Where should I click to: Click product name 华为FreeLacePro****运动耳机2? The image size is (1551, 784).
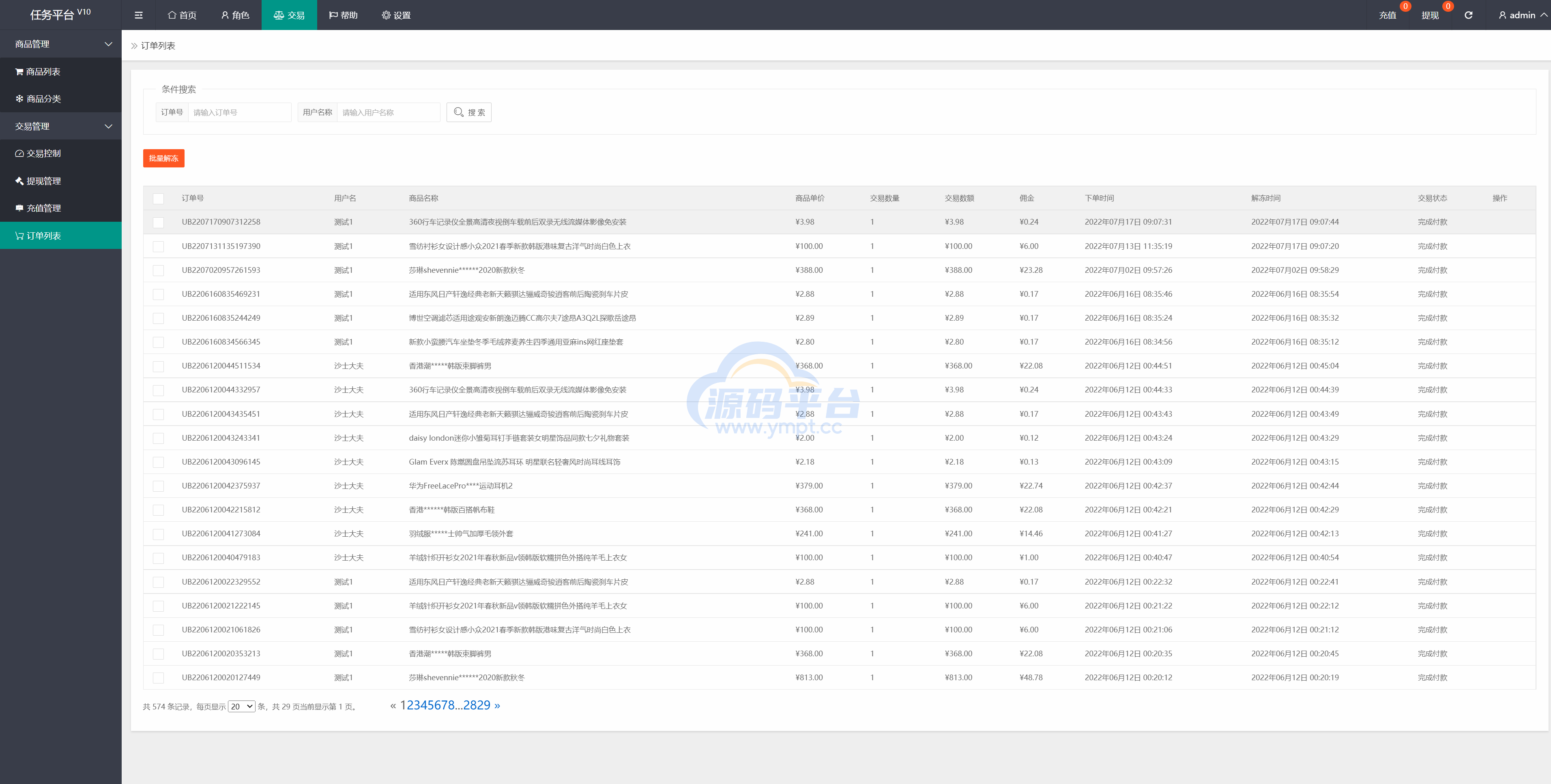tap(461, 486)
